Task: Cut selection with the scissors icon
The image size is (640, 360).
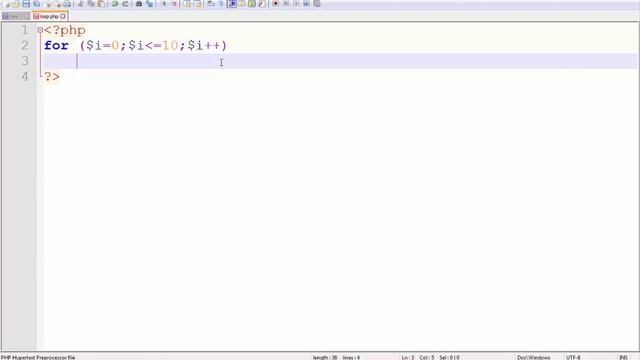Action: pyautogui.click(x=80, y=4)
